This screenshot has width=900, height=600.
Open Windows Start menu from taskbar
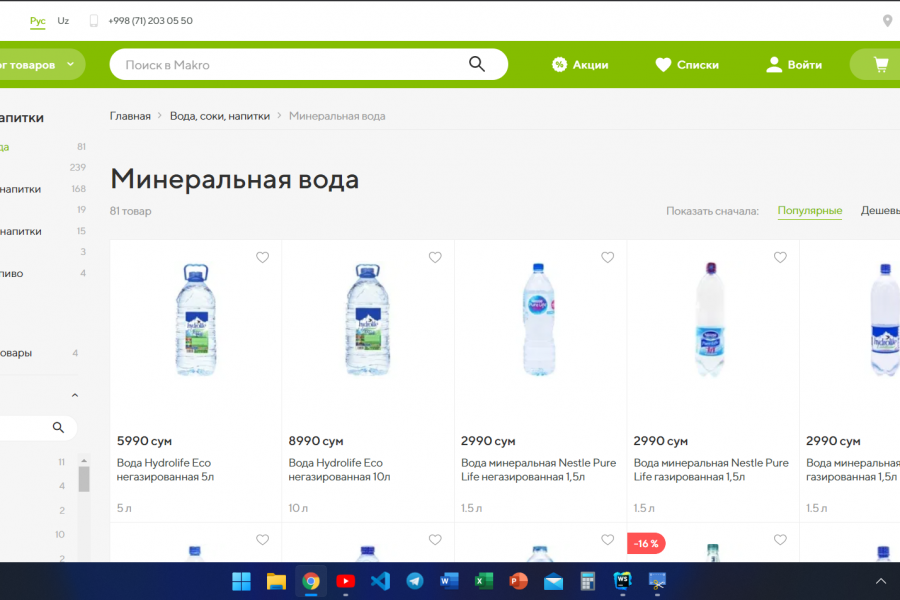click(241, 581)
